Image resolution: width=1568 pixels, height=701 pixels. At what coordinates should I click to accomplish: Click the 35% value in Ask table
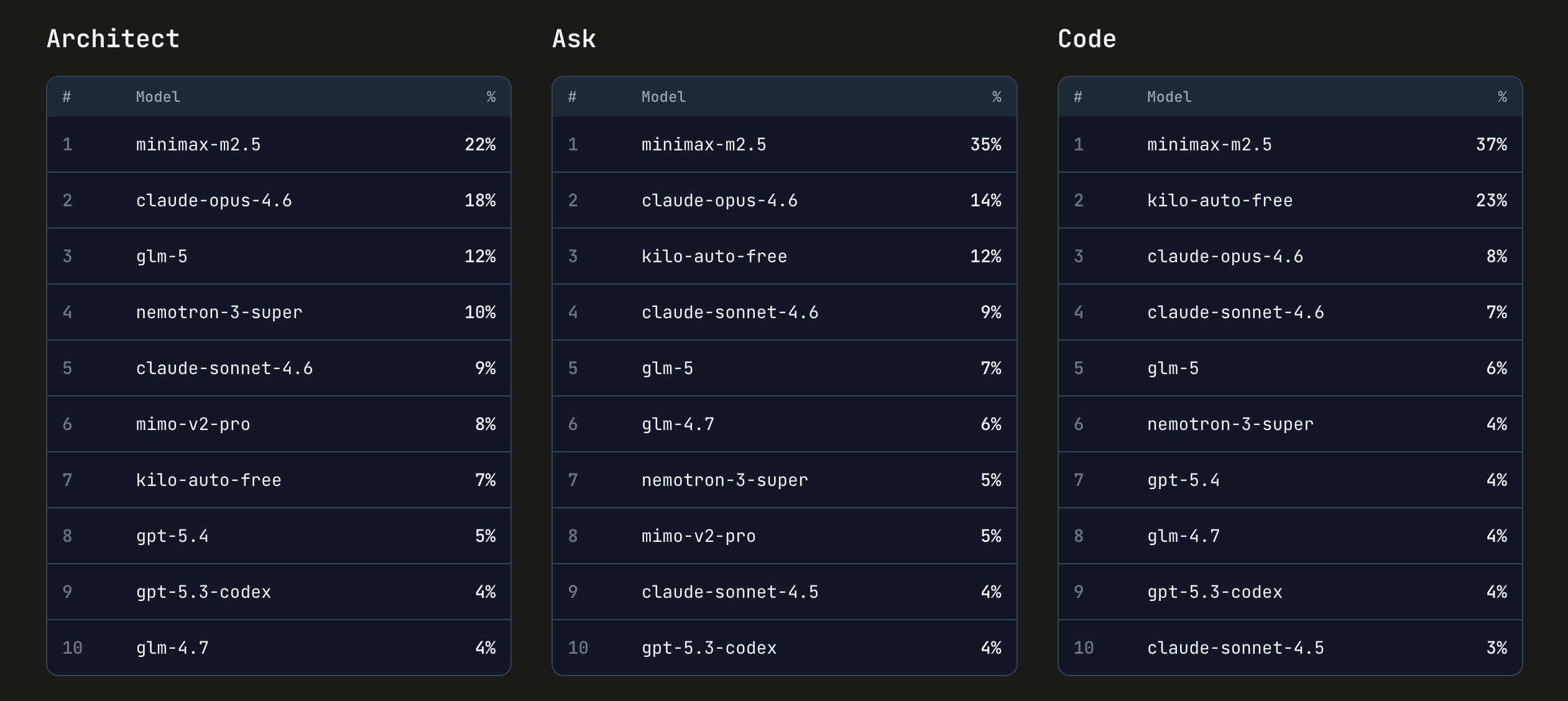click(985, 145)
